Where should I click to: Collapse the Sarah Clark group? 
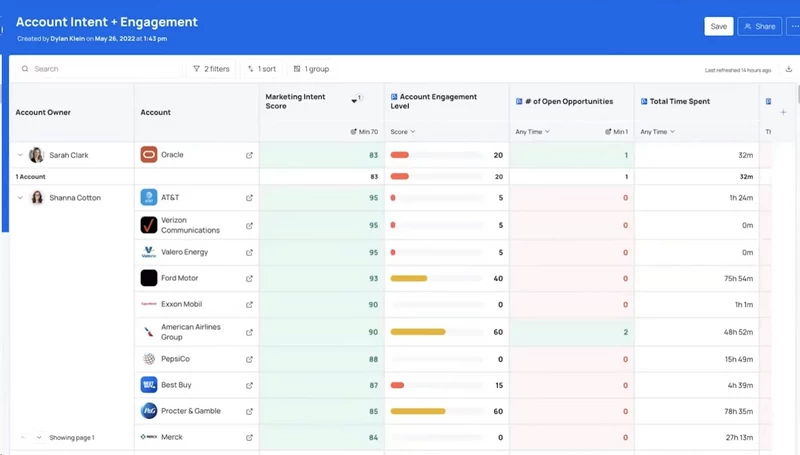click(20, 155)
